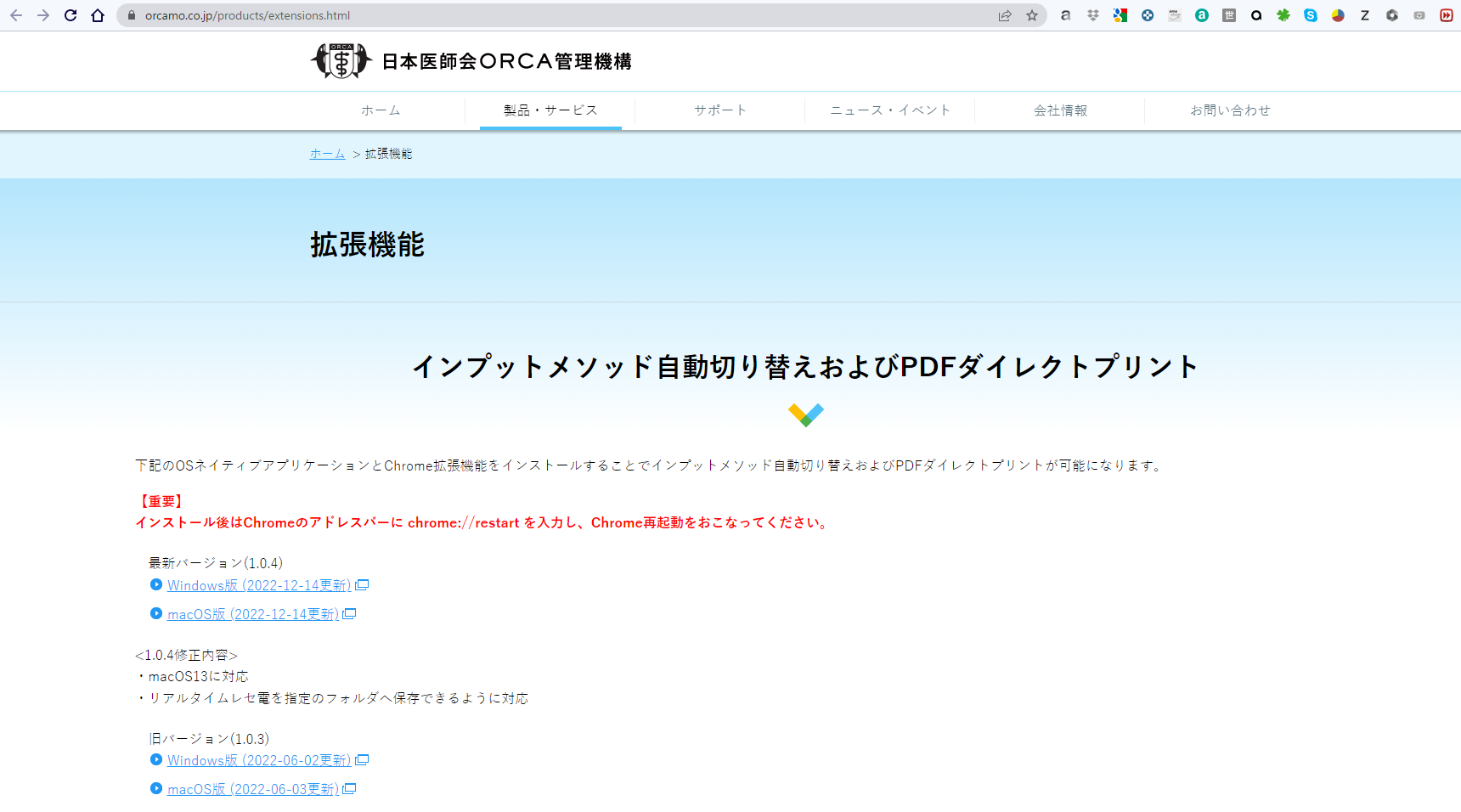This screenshot has height=812, width=1461.
Task: Click the red 【重要】 text
Action: (161, 501)
